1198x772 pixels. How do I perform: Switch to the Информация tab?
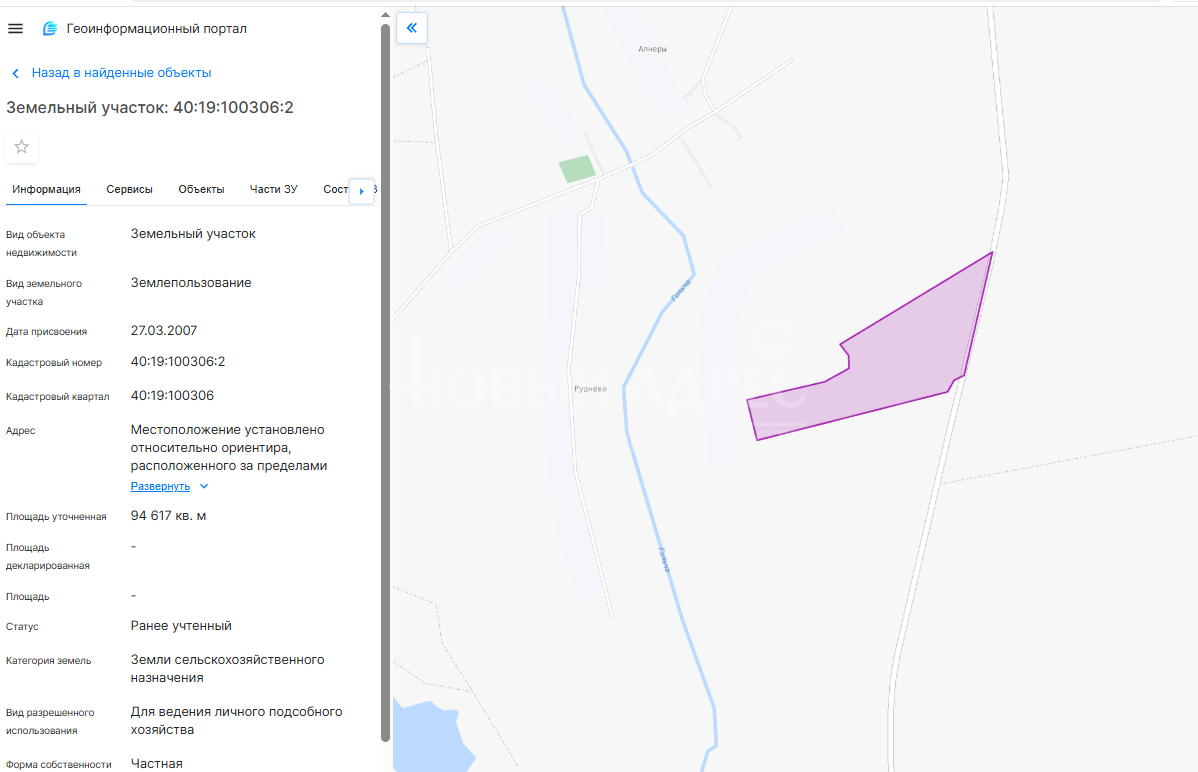pos(46,189)
